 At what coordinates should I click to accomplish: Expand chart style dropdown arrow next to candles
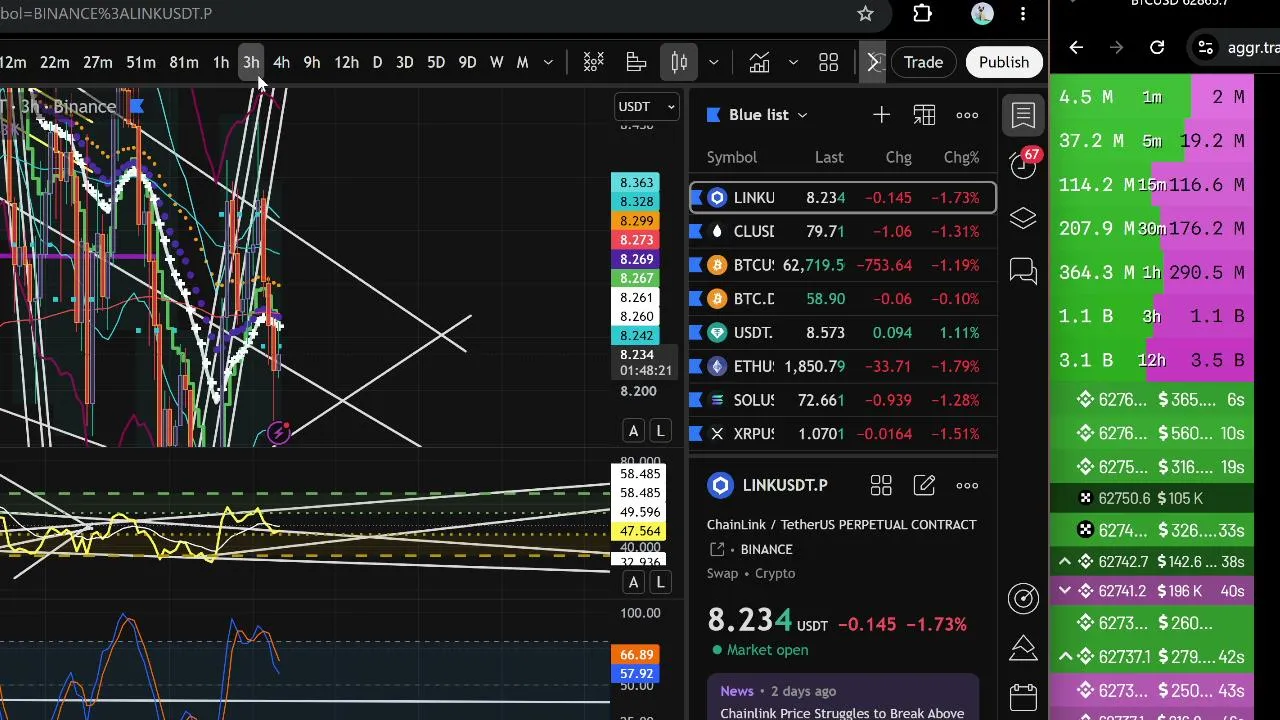pyautogui.click(x=714, y=62)
